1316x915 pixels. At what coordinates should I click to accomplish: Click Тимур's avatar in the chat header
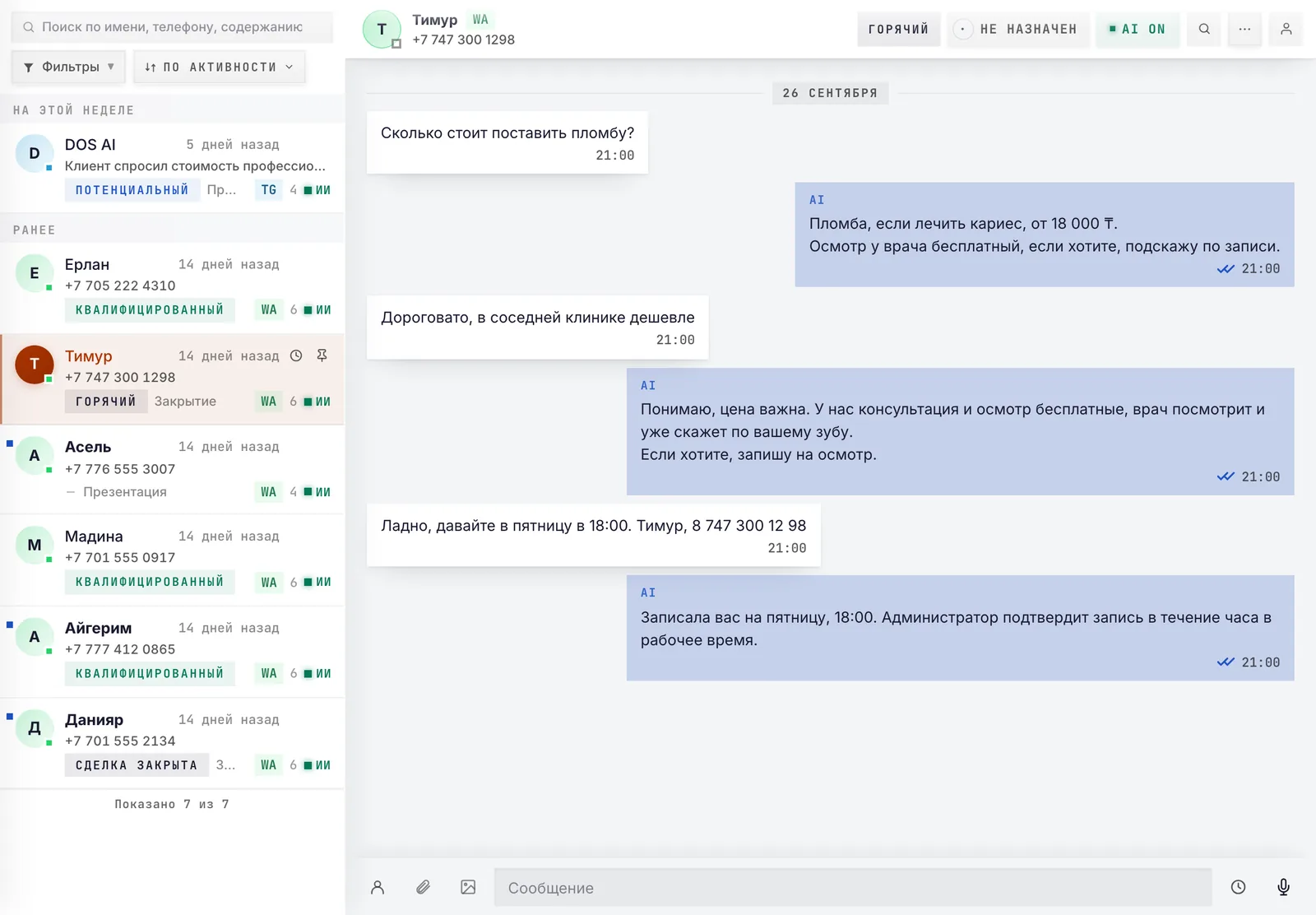[382, 29]
